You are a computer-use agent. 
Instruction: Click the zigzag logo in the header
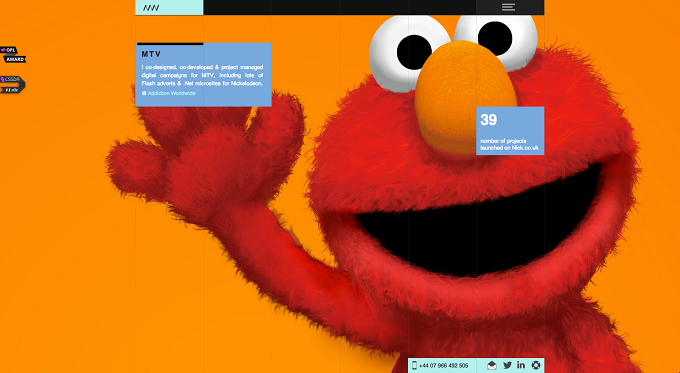pyautogui.click(x=151, y=7)
